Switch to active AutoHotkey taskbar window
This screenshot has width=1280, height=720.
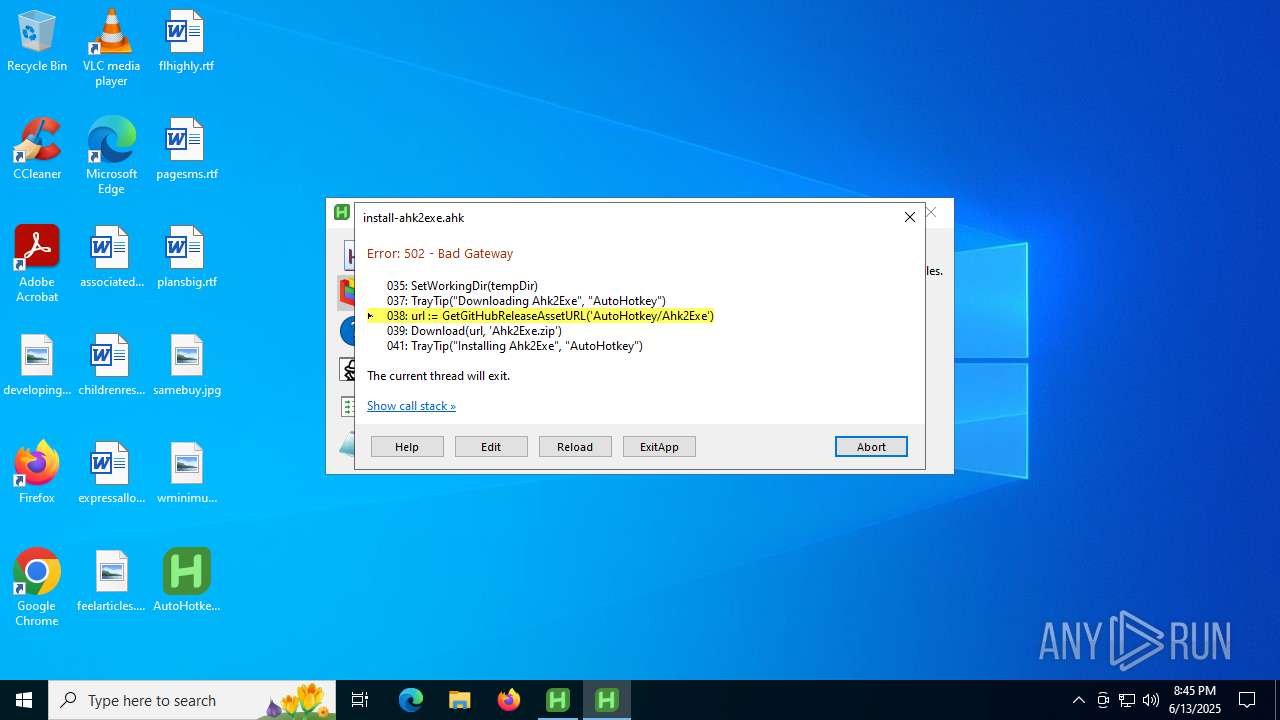(x=607, y=700)
